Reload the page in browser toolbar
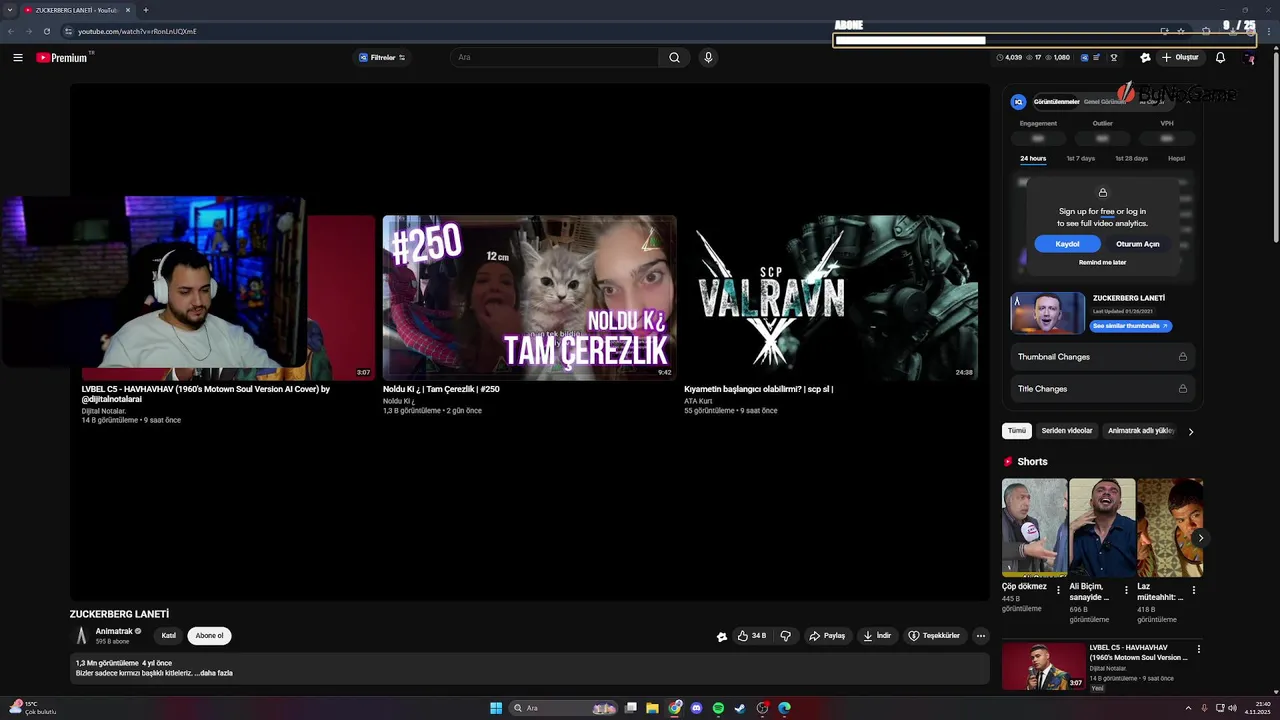The width and height of the screenshot is (1280, 720). 46,31
